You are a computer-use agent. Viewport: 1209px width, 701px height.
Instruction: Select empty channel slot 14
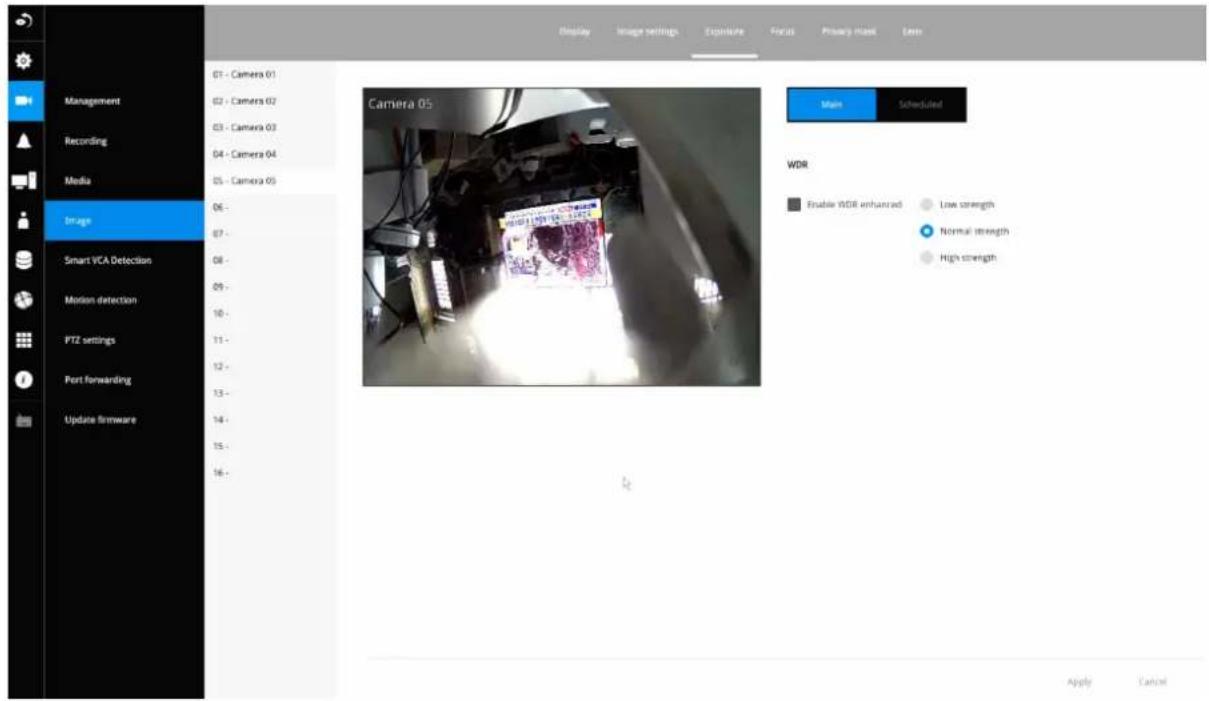pyautogui.click(x=271, y=419)
